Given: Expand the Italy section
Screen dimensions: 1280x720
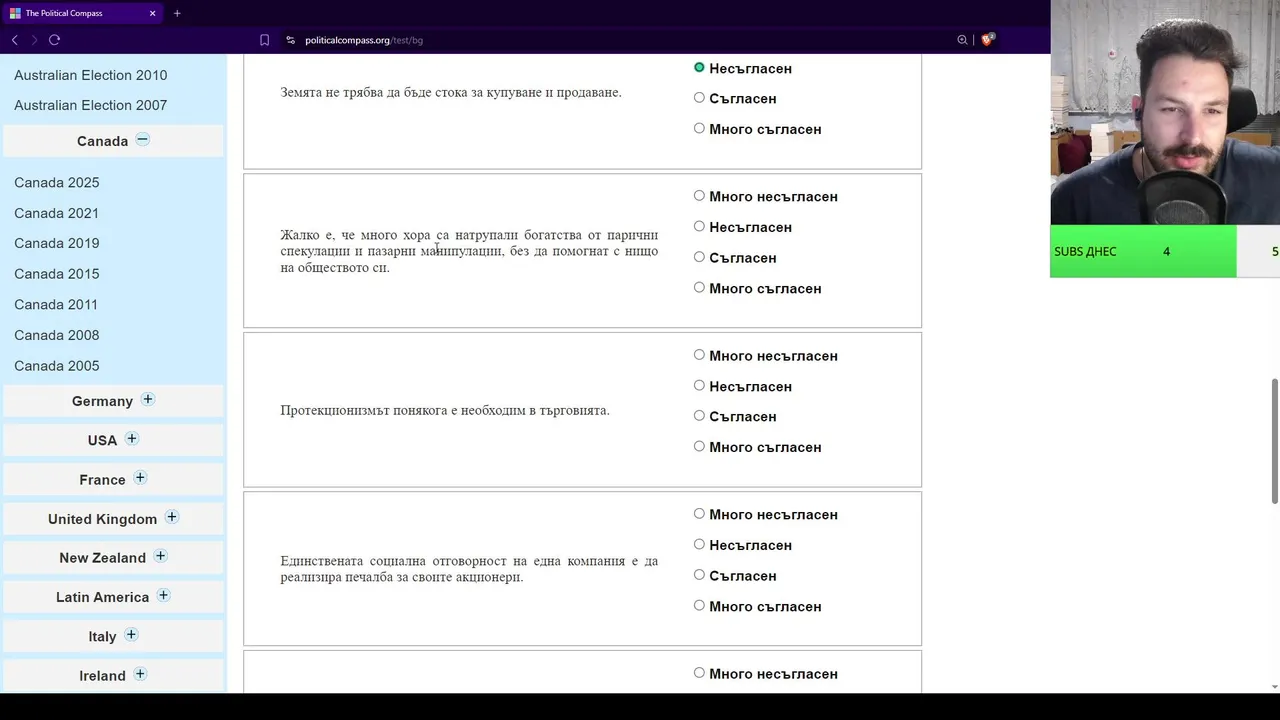Looking at the screenshot, I should [x=131, y=635].
